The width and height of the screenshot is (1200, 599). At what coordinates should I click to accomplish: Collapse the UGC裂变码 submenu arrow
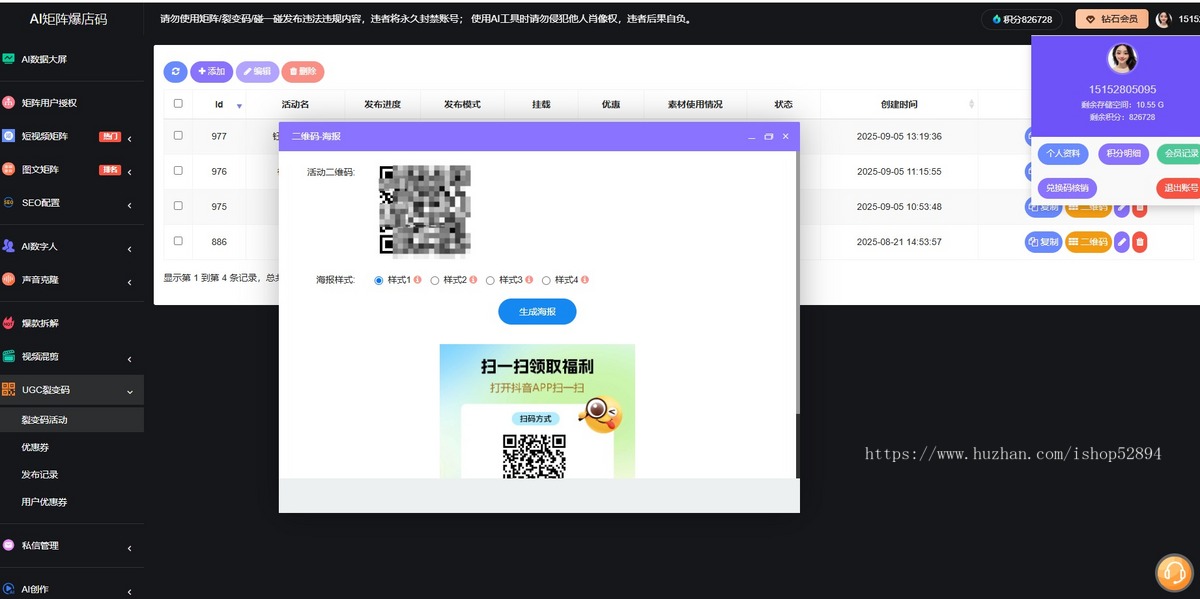(x=129, y=392)
